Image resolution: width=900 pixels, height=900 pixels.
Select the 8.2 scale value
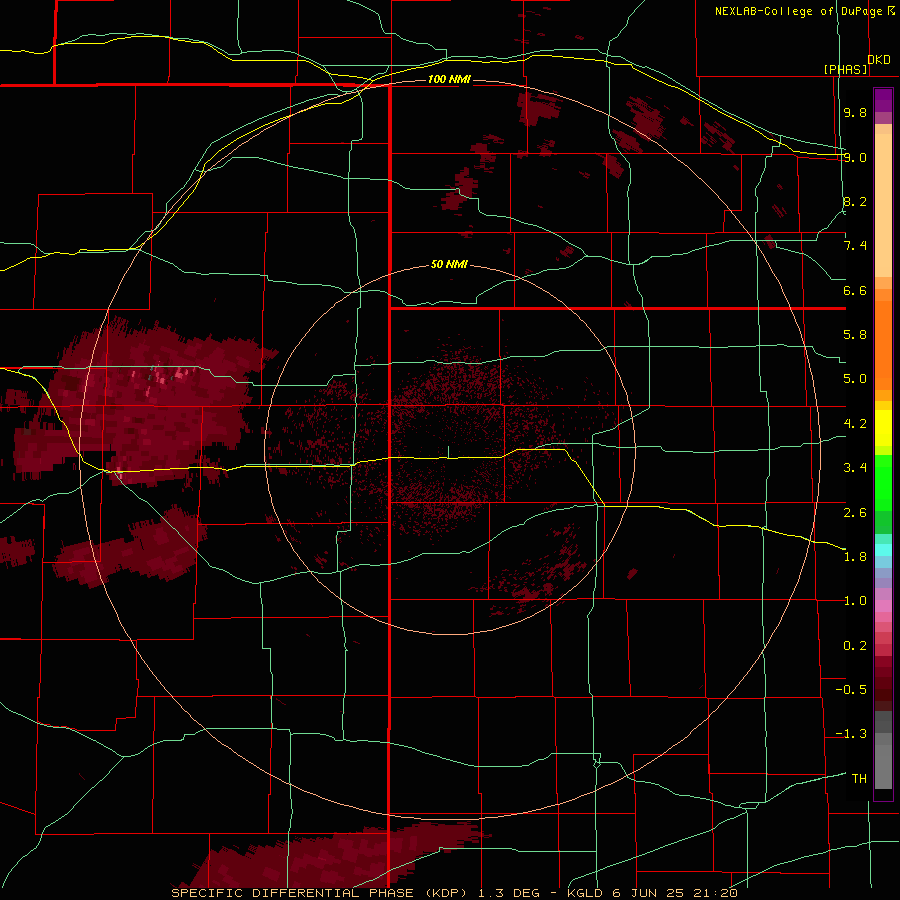click(x=855, y=201)
